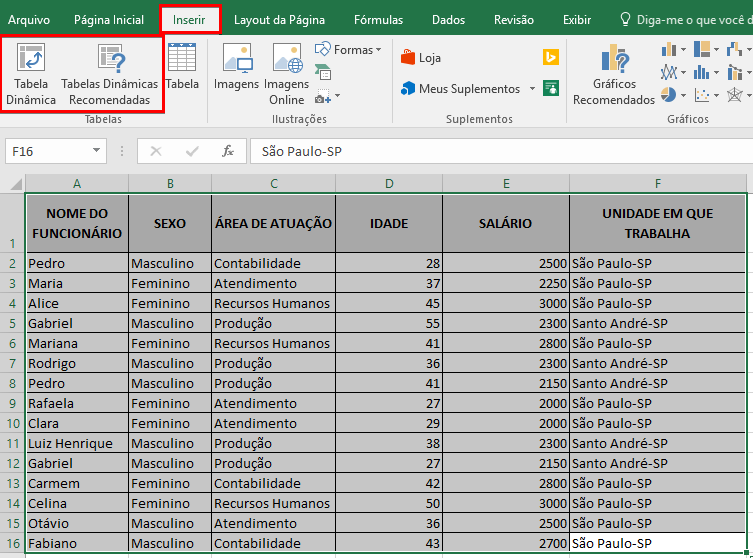
Task: Expand the Name Box dropdown
Action: tap(97, 151)
